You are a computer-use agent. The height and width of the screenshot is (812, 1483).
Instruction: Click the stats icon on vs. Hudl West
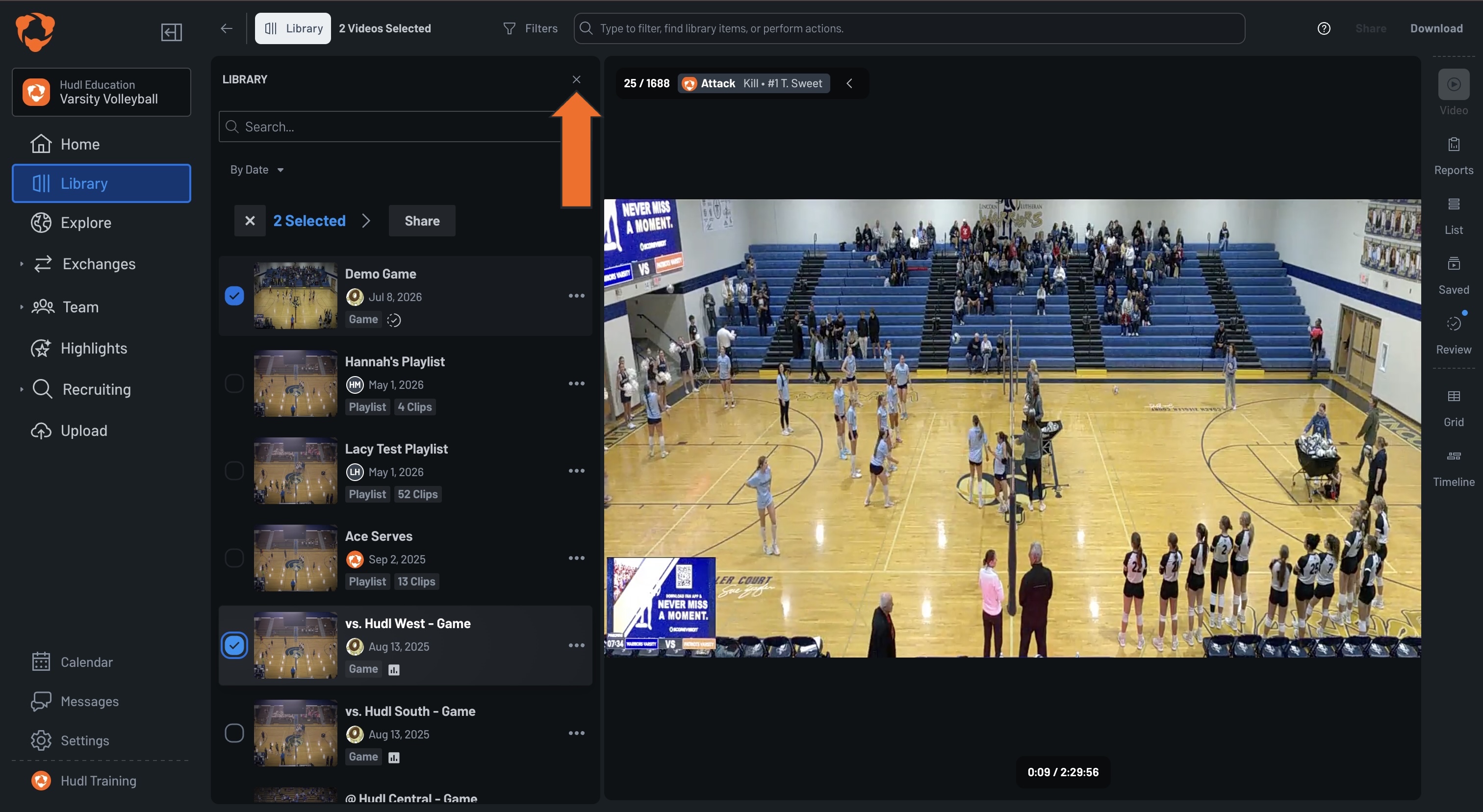click(x=394, y=670)
